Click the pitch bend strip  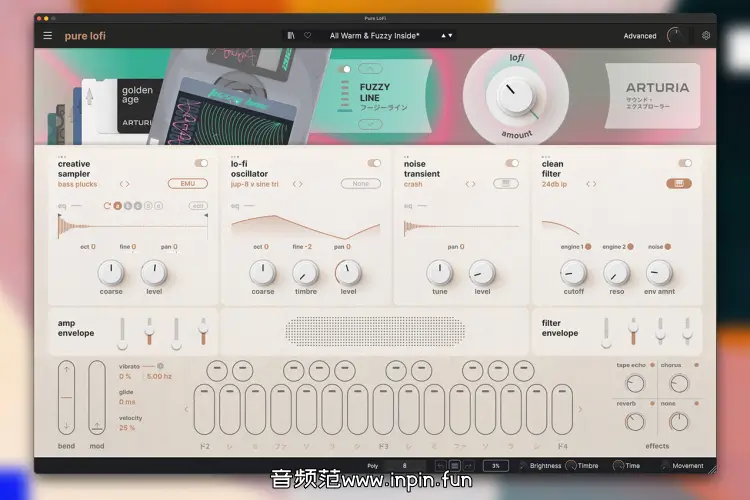[66, 398]
